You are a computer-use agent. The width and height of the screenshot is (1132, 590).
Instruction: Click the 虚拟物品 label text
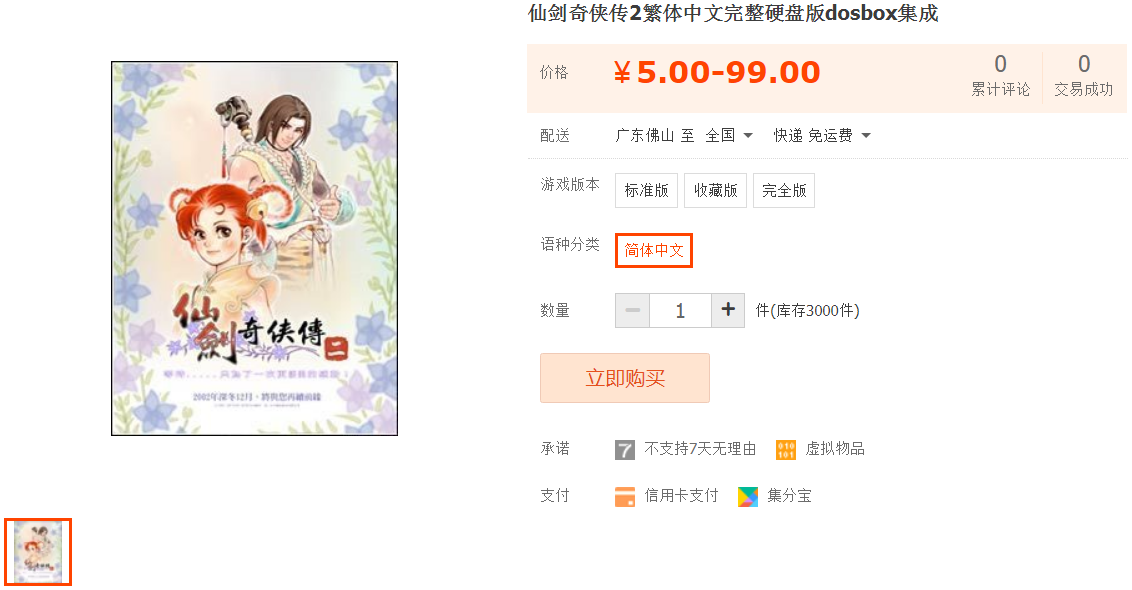coord(835,449)
